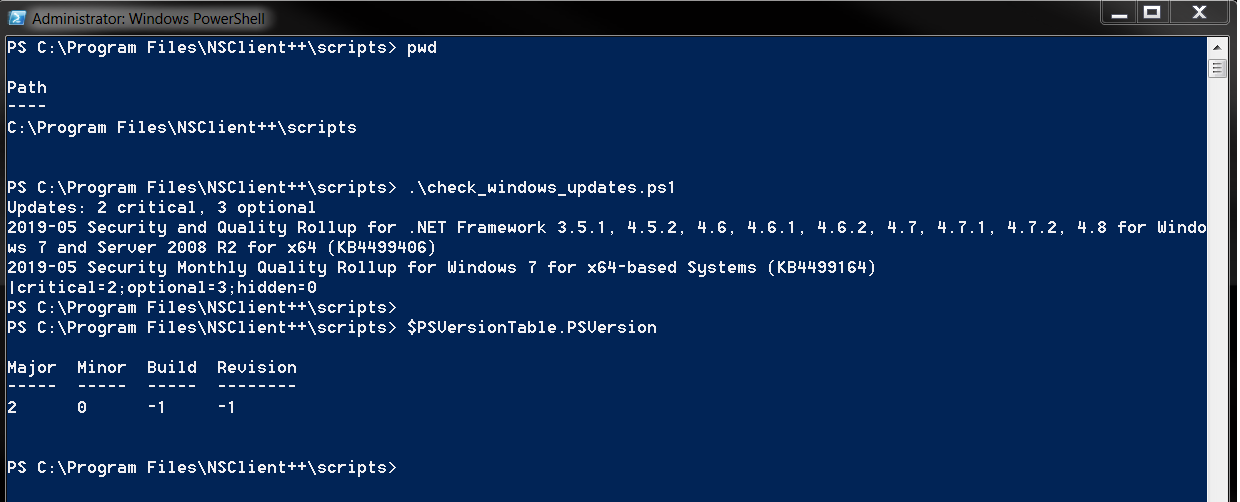This screenshot has height=502, width=1240.
Task: Click the "Updates: 2 critical, 3 optional" line
Action: [x=161, y=208]
